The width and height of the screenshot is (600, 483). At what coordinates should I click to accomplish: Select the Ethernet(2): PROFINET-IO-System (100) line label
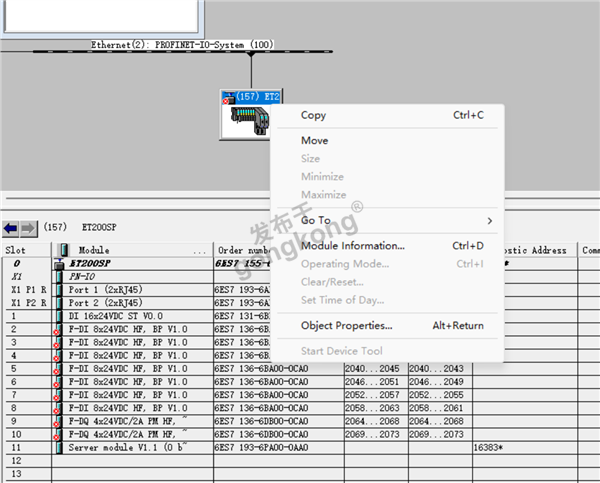(x=182, y=45)
